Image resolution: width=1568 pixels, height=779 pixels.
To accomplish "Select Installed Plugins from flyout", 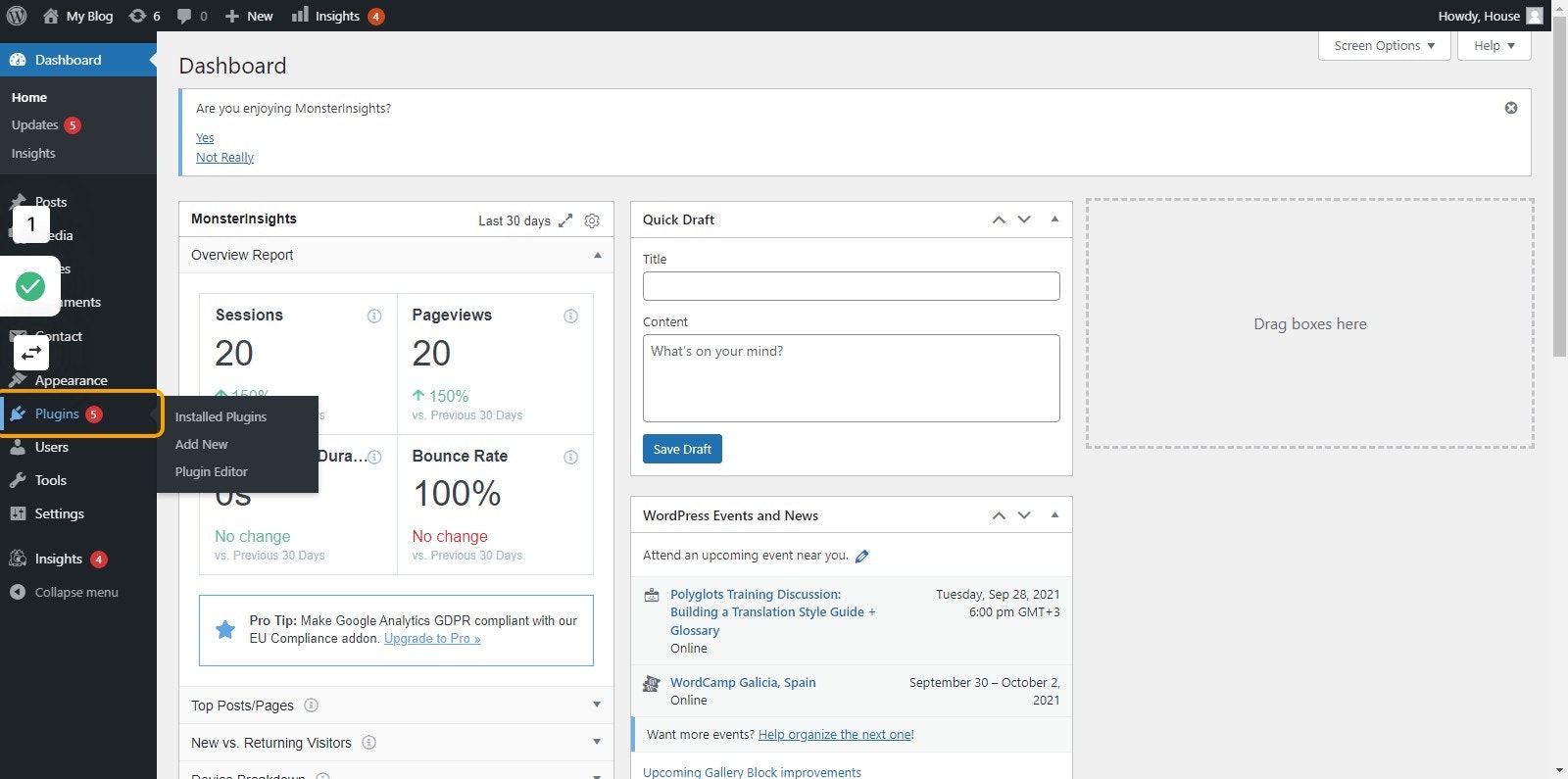I will coord(220,417).
